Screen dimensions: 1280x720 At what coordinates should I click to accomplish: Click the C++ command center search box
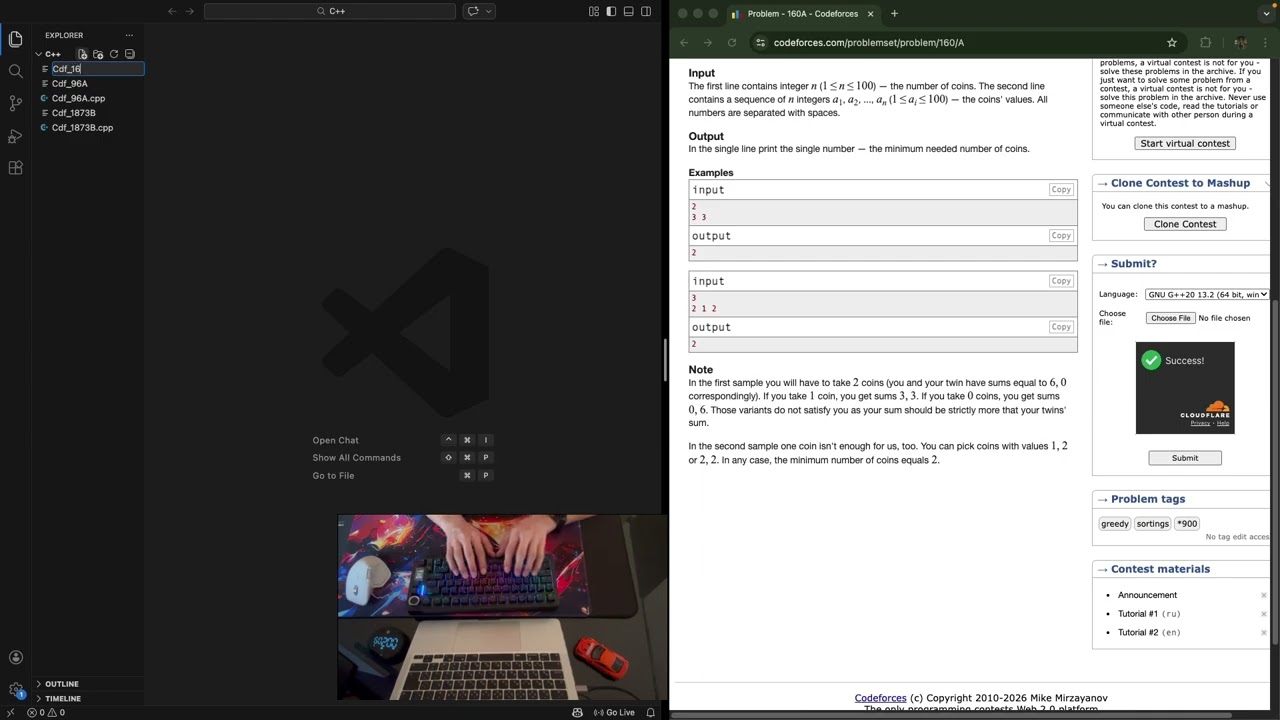(x=330, y=11)
